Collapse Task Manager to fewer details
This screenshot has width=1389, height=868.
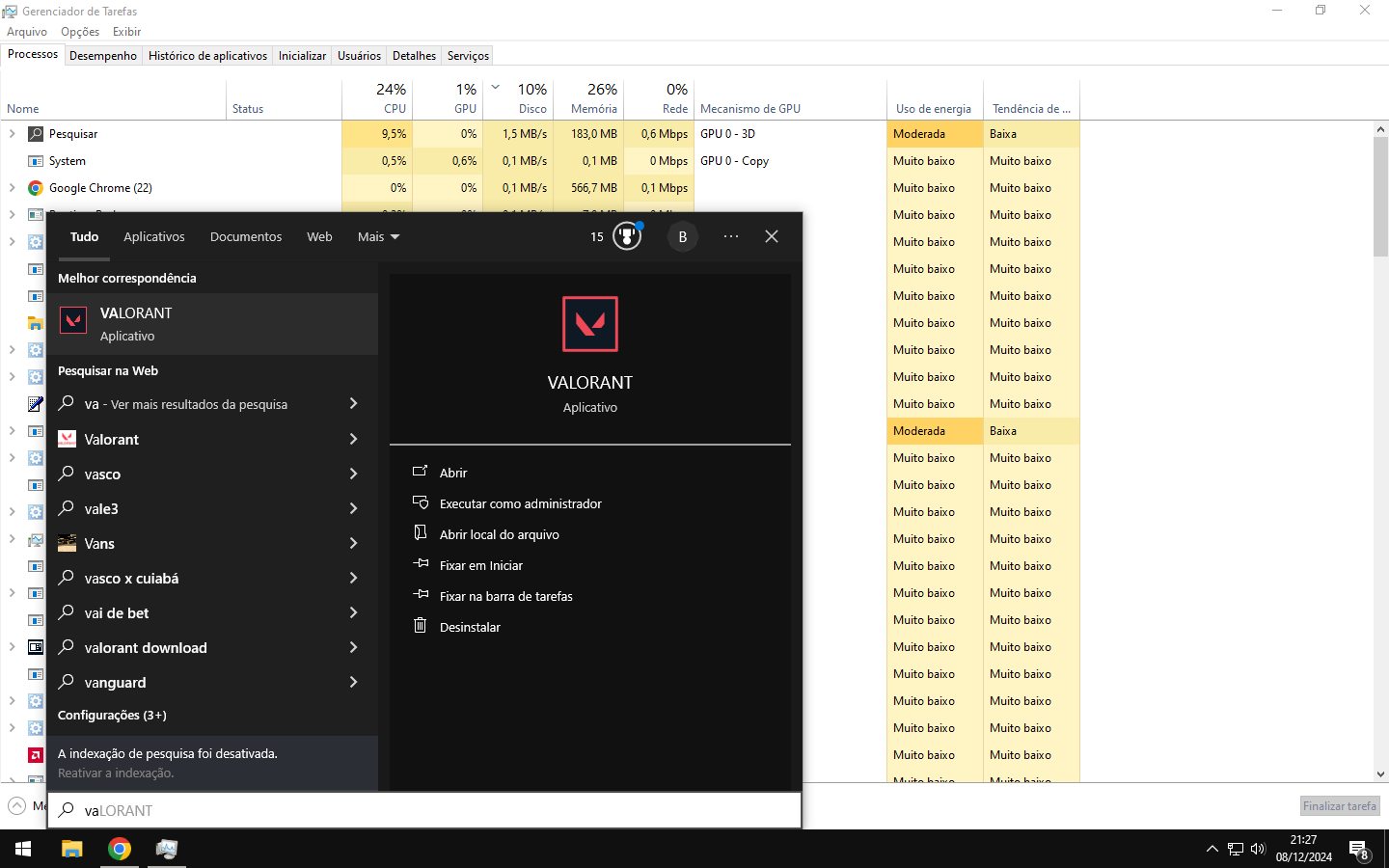[x=17, y=806]
